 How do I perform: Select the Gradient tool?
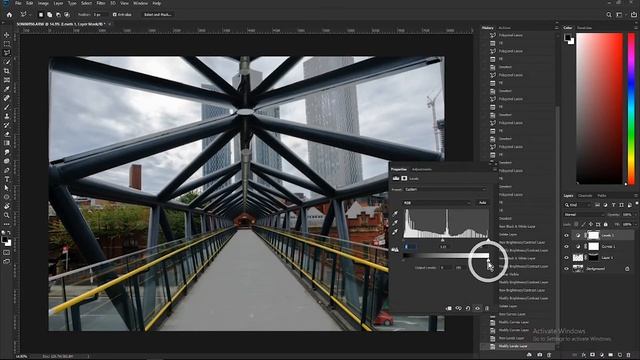tap(7, 143)
